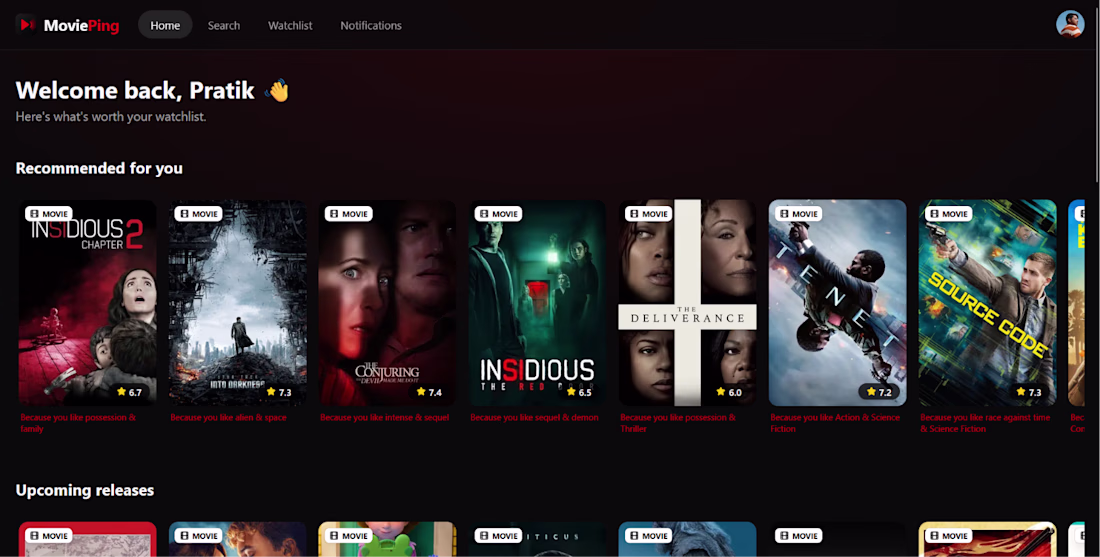
Task: Click the MOVIE badge on Source Code
Action: (949, 214)
